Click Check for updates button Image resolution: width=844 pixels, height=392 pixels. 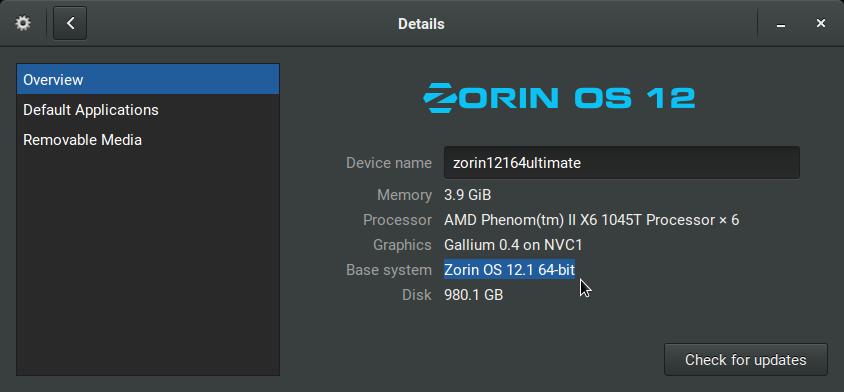click(745, 360)
